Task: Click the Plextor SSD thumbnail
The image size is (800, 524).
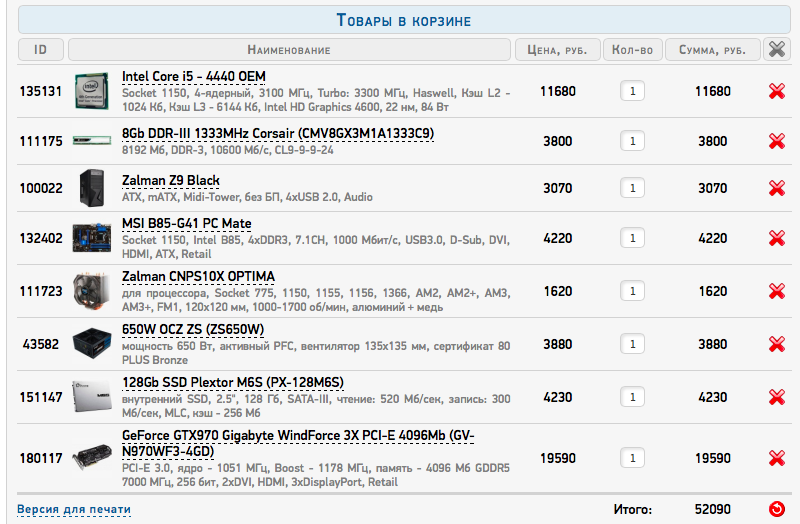Action: click(x=92, y=396)
